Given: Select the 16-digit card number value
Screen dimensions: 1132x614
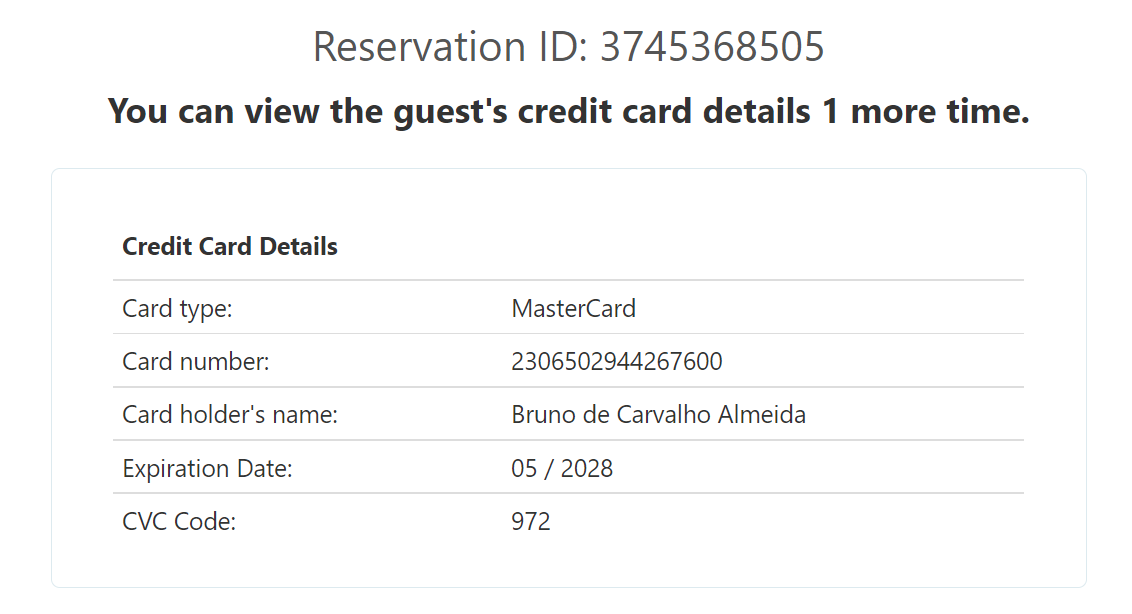Looking at the screenshot, I should (x=616, y=361).
